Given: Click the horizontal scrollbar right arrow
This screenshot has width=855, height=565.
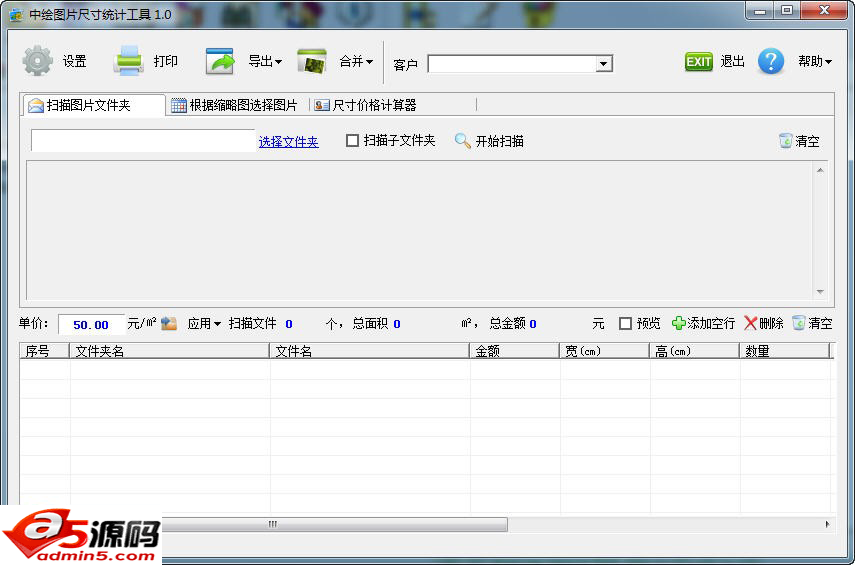Looking at the screenshot, I should pyautogui.click(x=827, y=524).
